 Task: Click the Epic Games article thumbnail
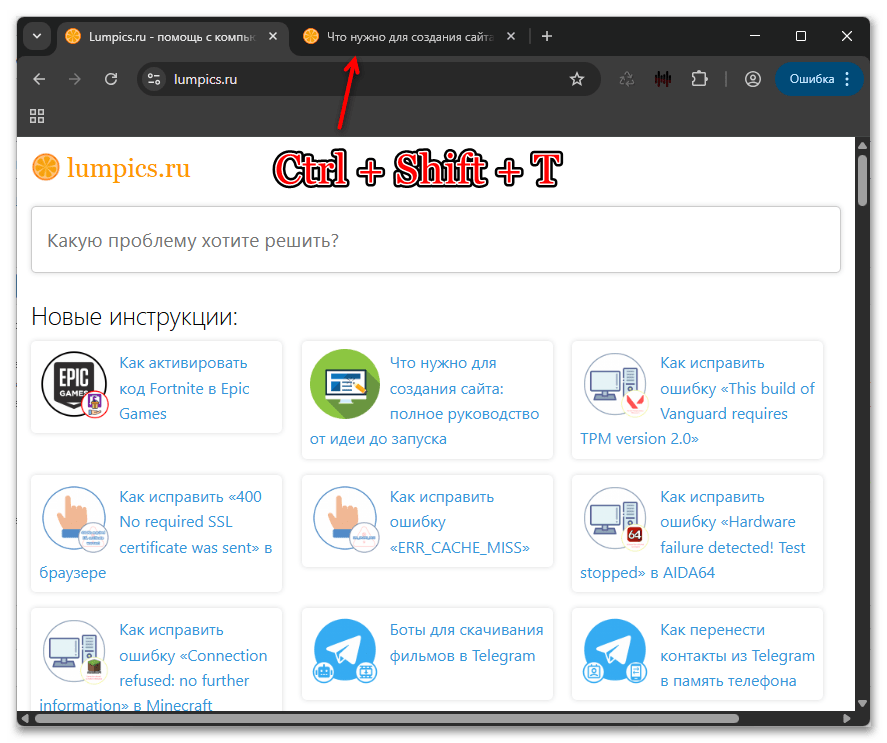74,385
